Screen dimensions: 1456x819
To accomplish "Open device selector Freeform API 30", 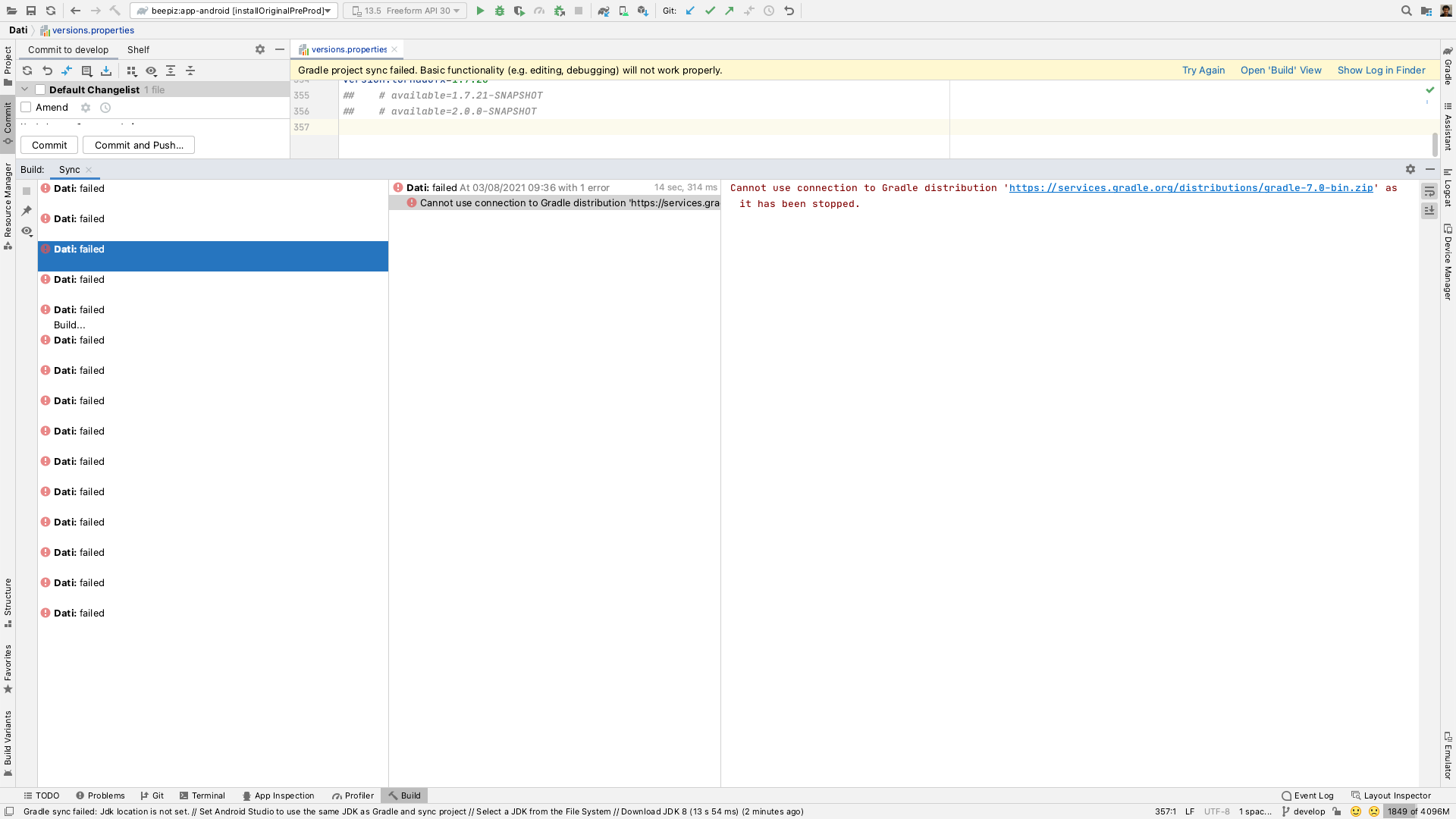I will tap(406, 11).
